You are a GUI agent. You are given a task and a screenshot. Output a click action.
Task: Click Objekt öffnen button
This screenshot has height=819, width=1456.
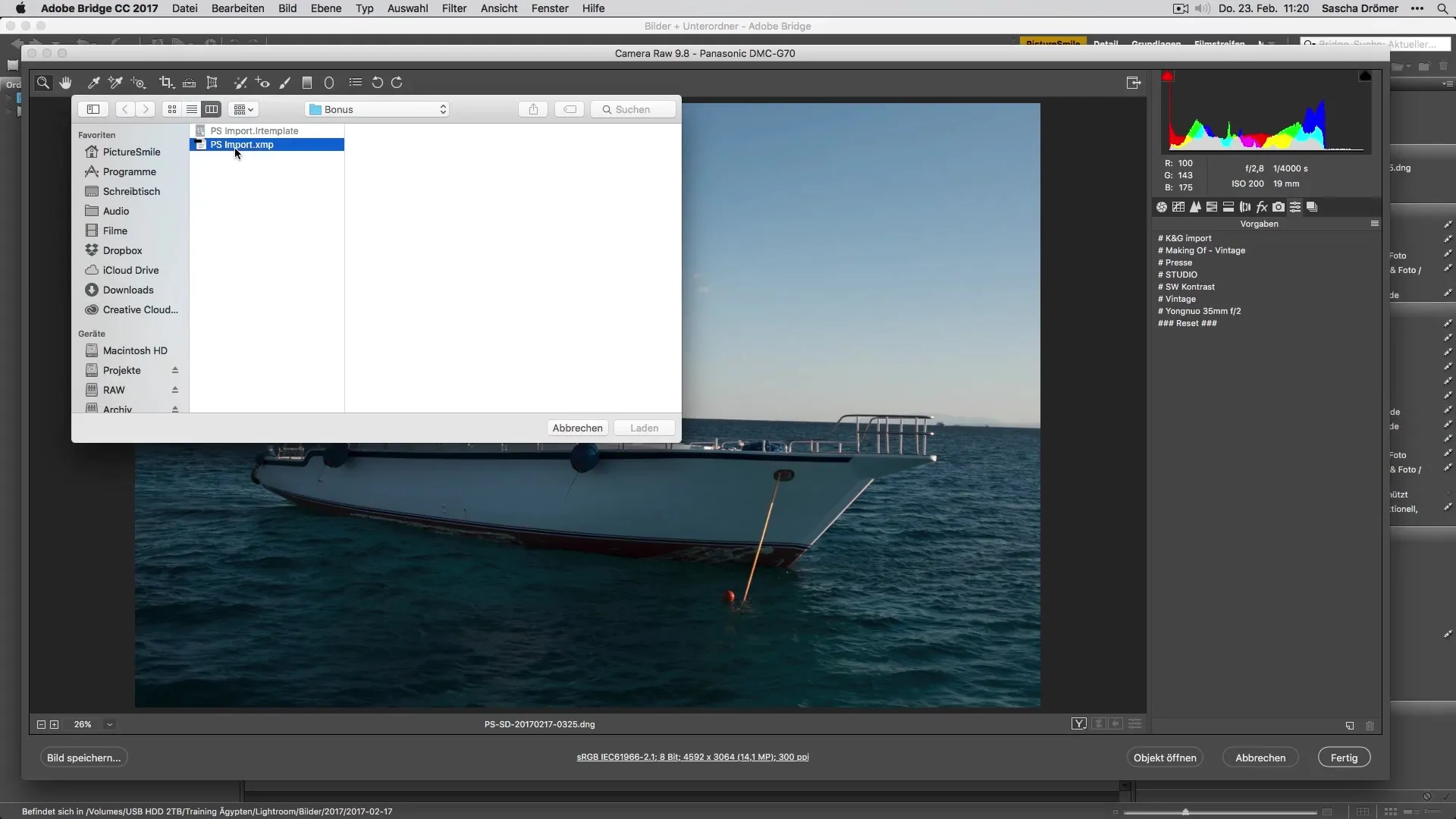(1165, 758)
